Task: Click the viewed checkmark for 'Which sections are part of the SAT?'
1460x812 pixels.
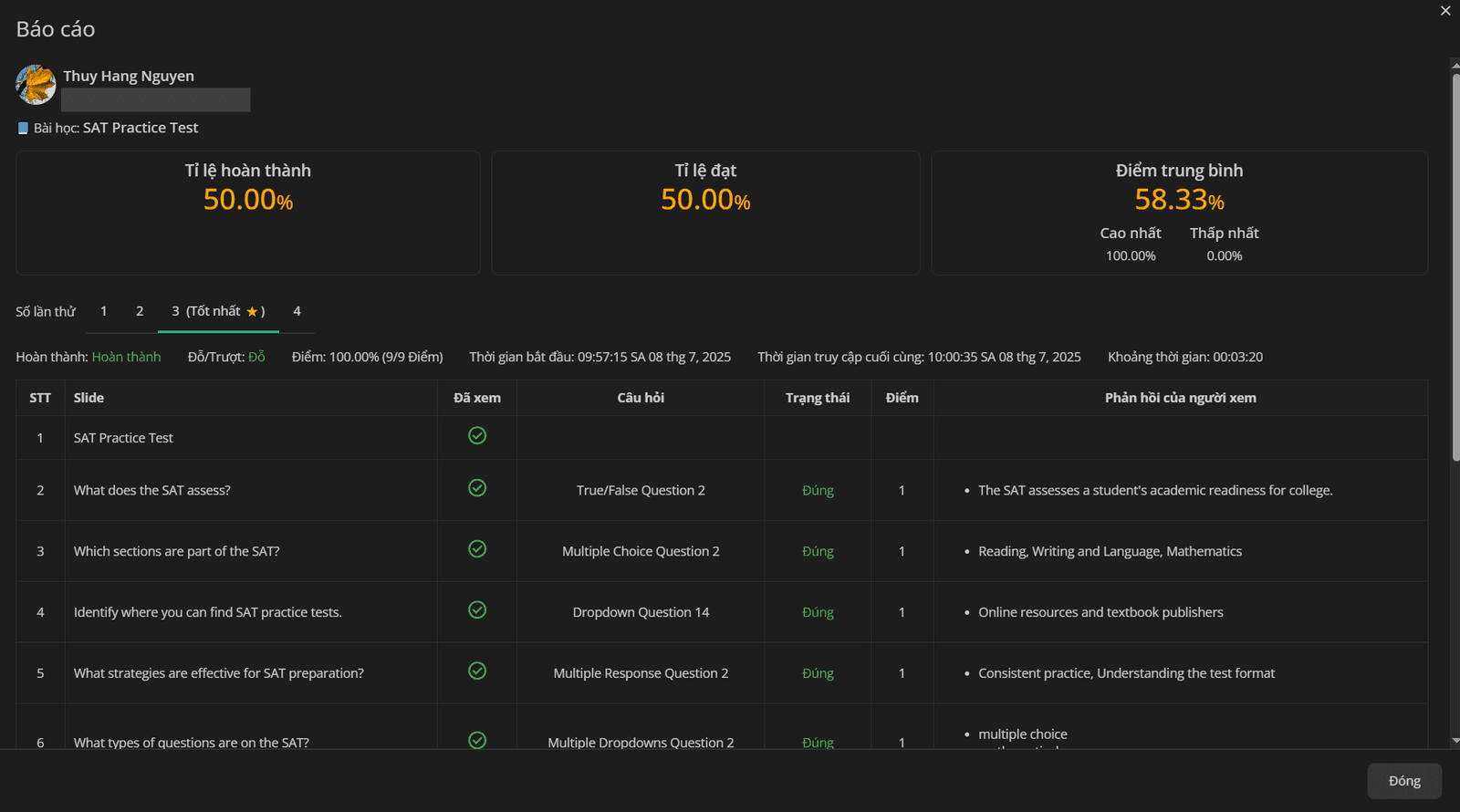Action: pos(477,549)
